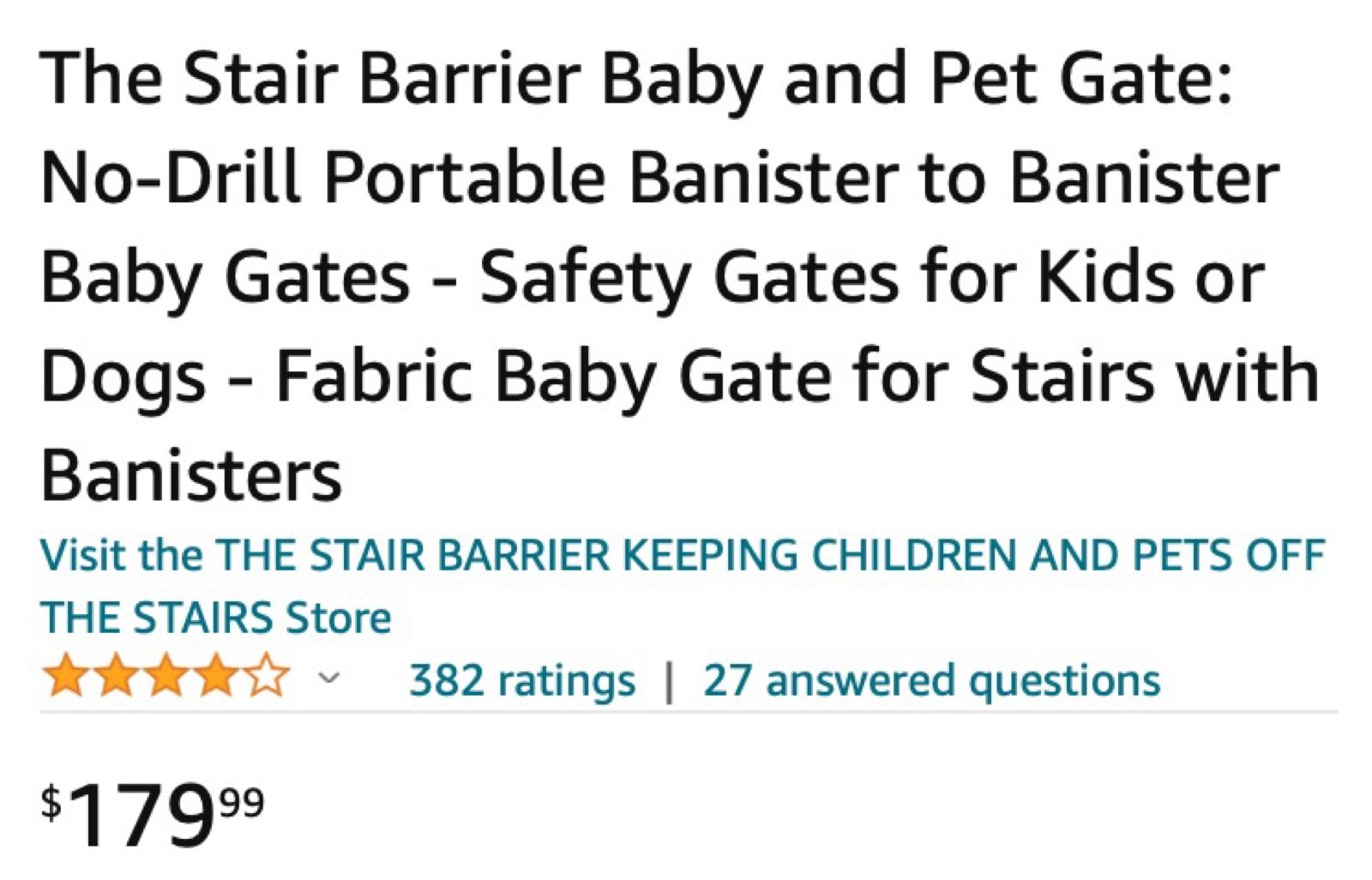The width and height of the screenshot is (1372, 880).
Task: Open the 382 ratings link
Action: (522, 681)
